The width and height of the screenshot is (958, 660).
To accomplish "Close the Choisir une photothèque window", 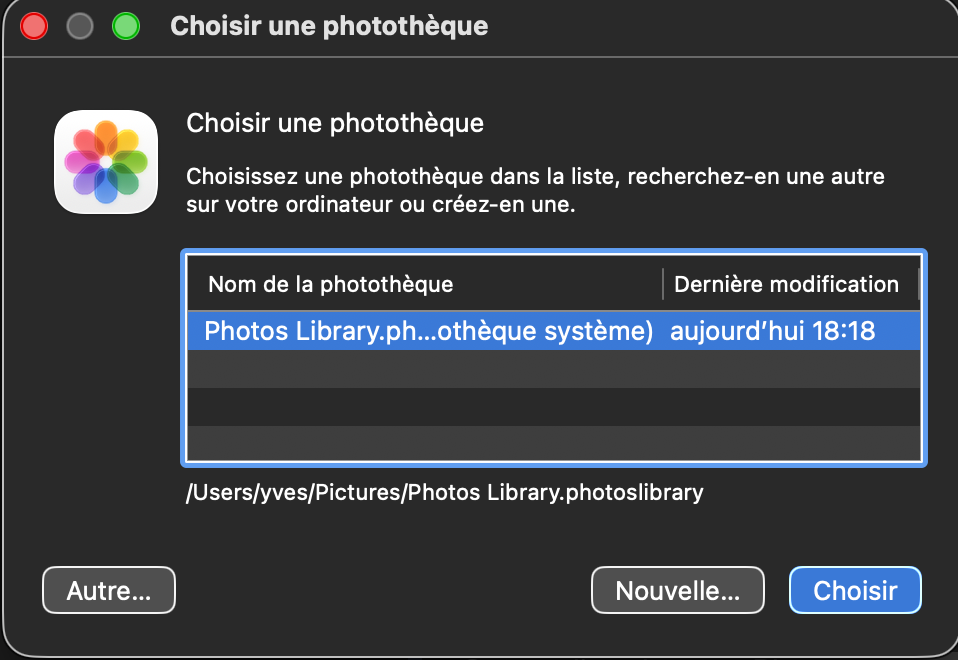I will pos(34,26).
